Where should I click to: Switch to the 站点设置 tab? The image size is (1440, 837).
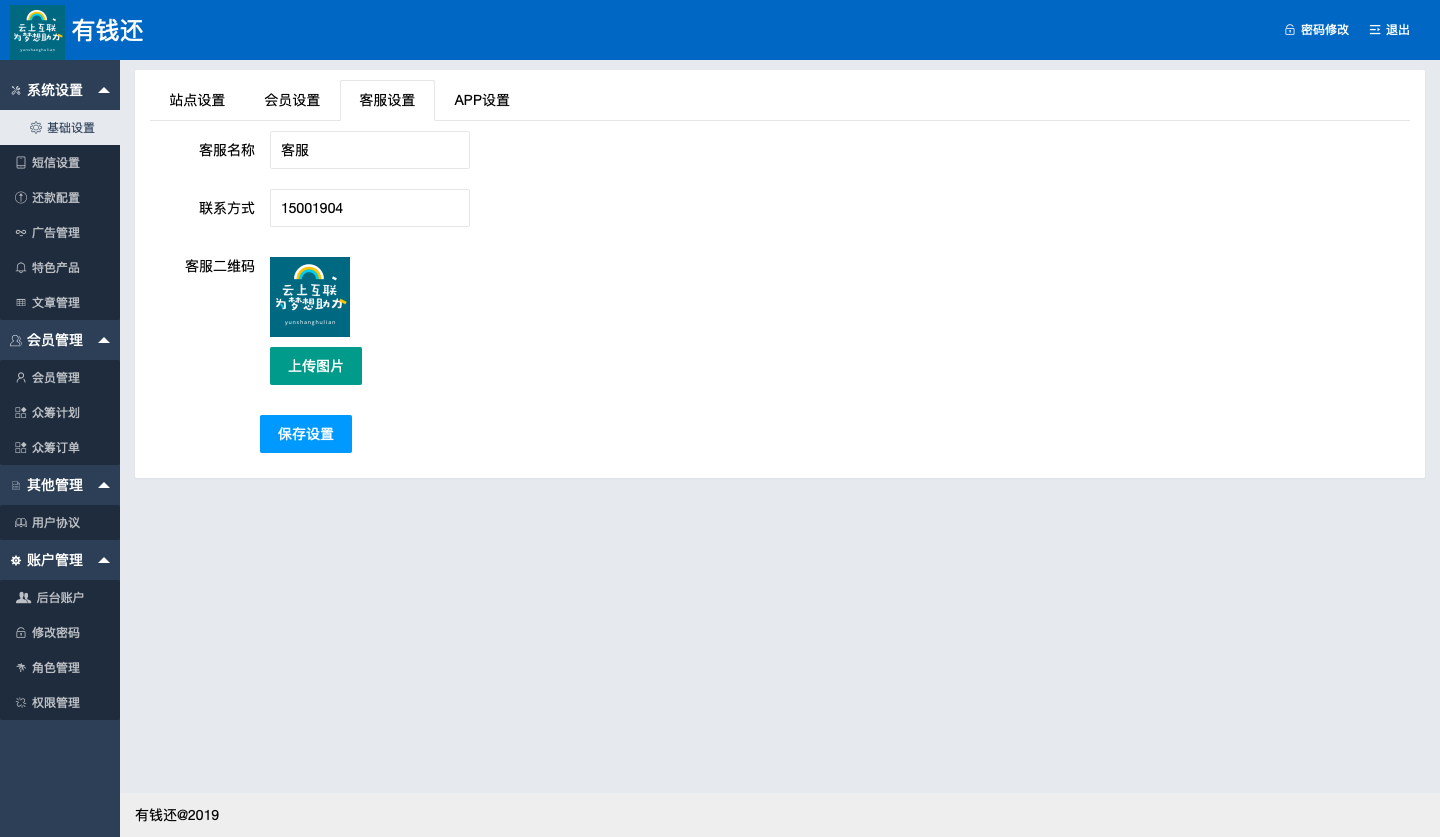click(x=197, y=100)
